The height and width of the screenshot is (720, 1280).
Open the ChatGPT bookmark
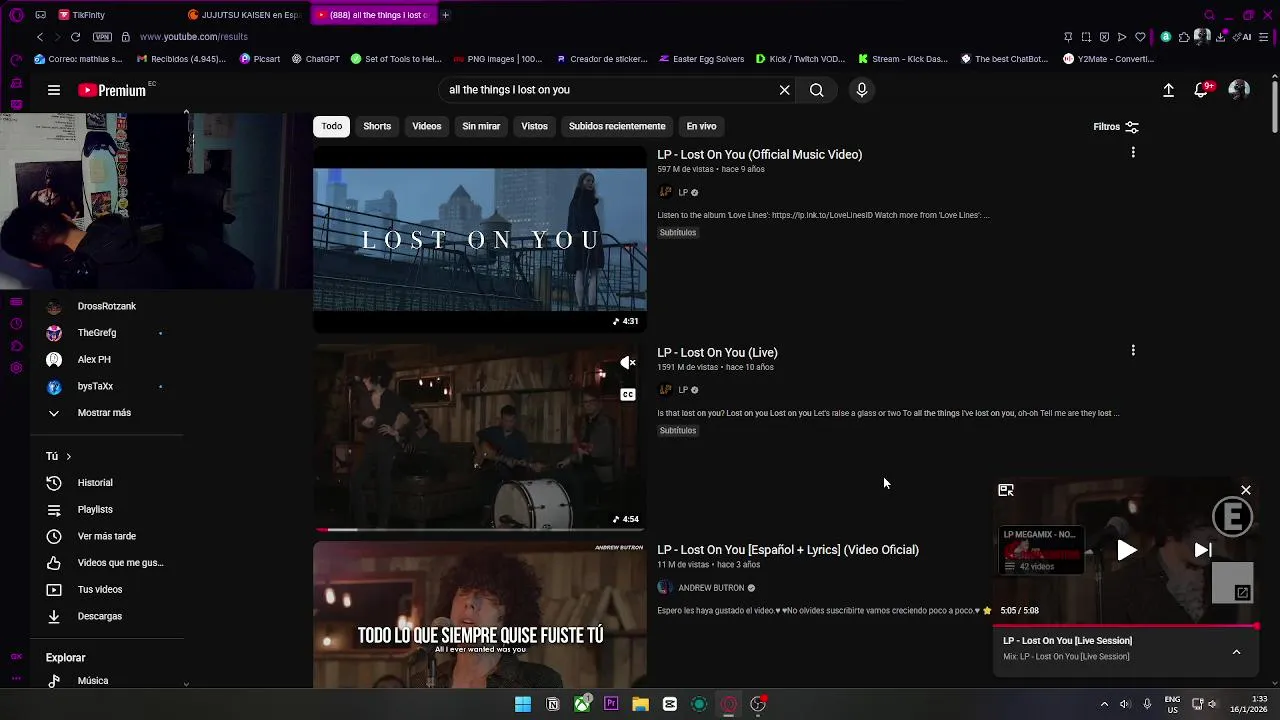(316, 59)
